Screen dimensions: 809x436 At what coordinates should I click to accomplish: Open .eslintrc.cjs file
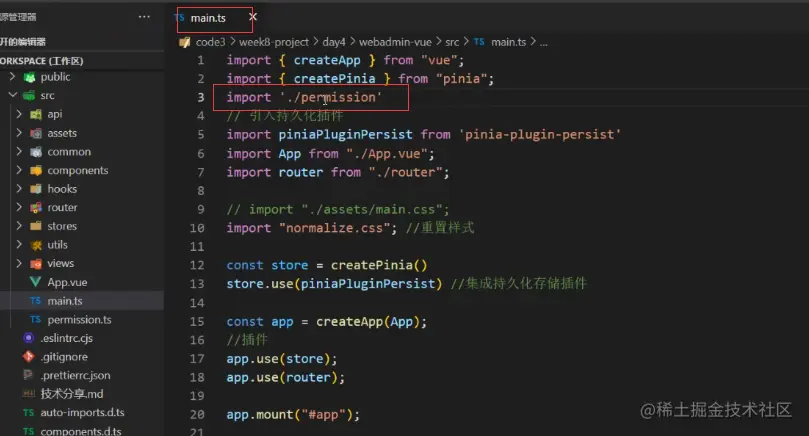(67, 338)
